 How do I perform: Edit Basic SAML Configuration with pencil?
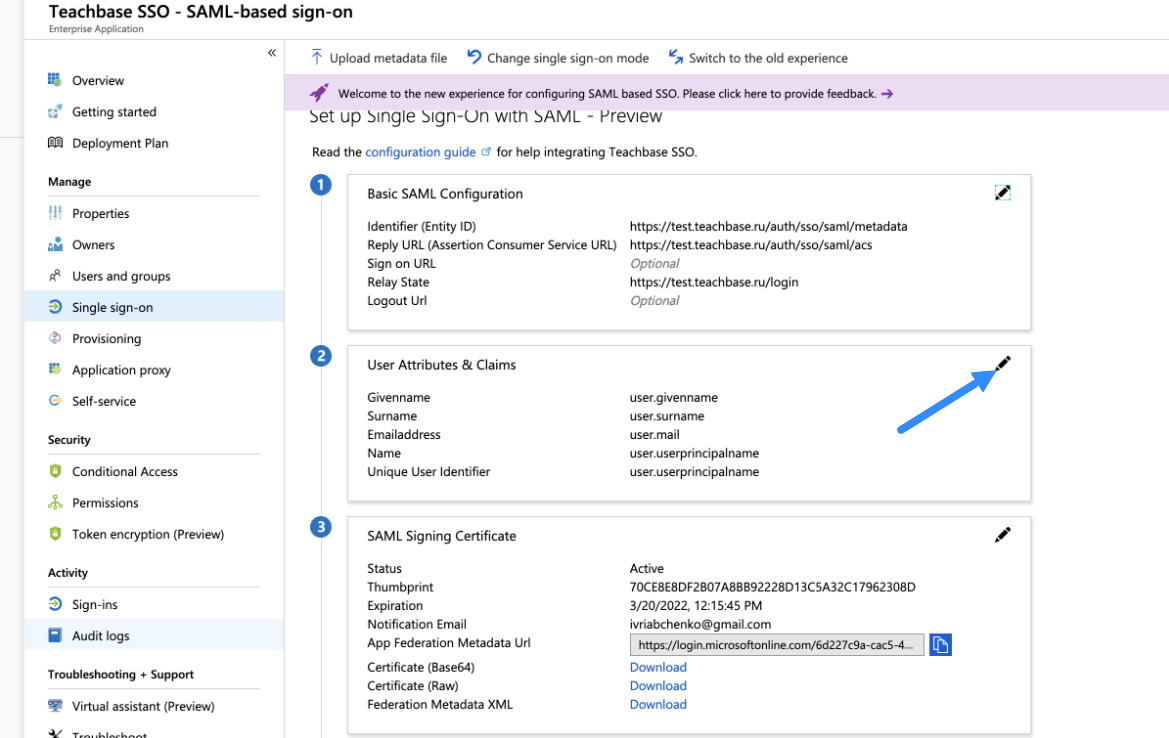pos(1003,193)
